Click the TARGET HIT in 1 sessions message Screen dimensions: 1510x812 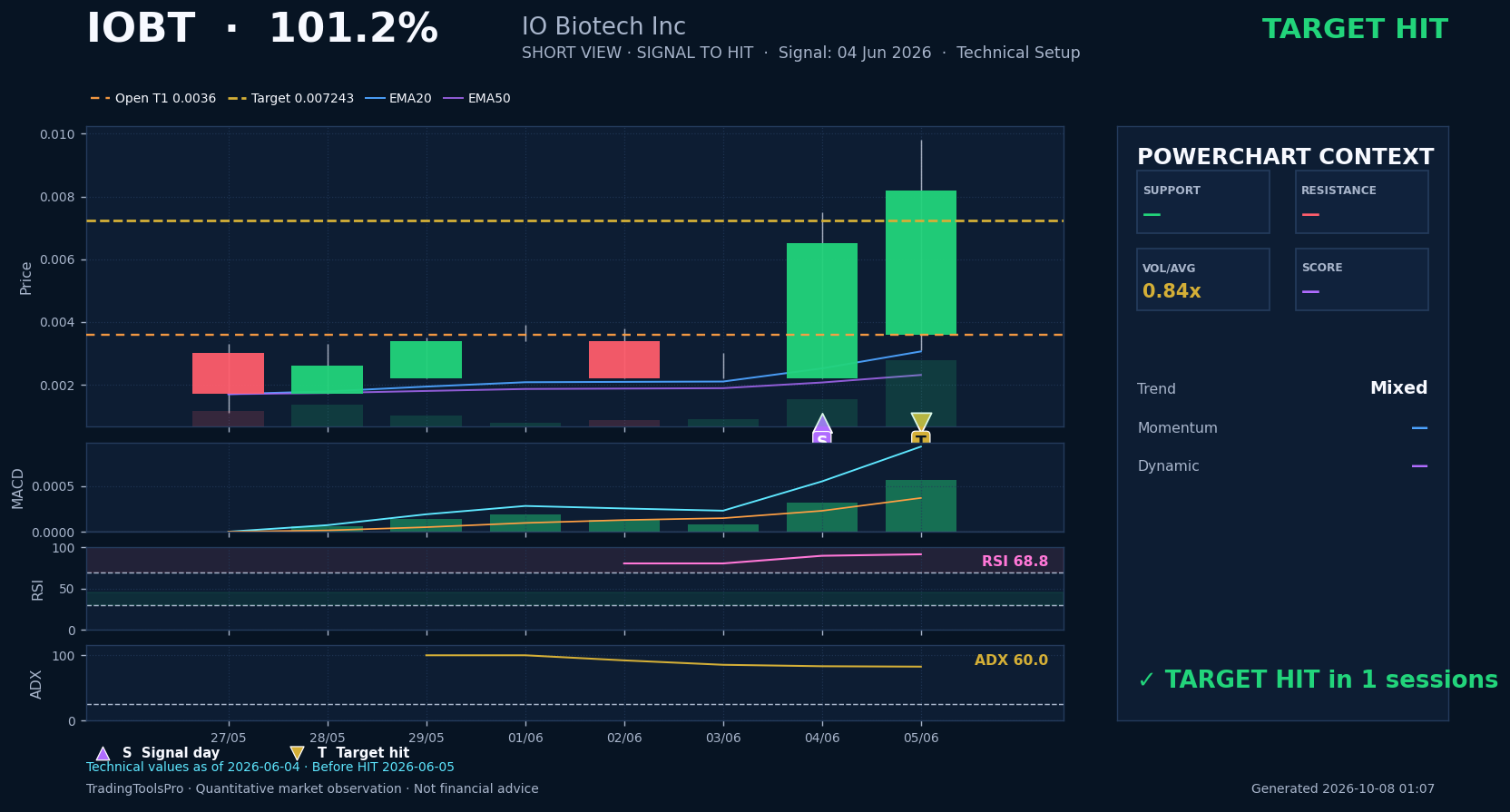[1318, 680]
